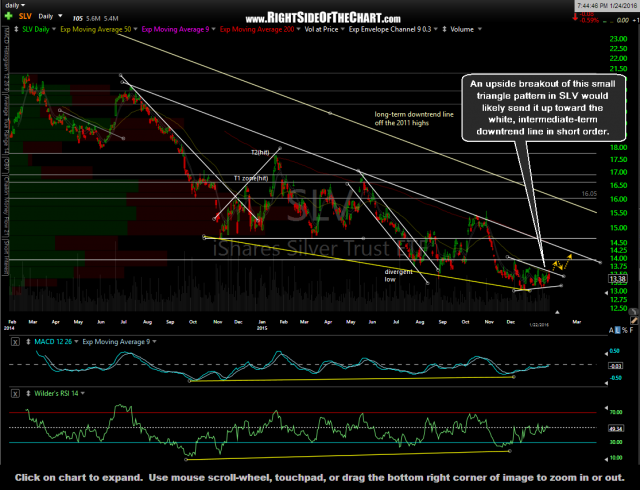
Task: Toggle the A auto-scale axis option
Action: coord(611,330)
